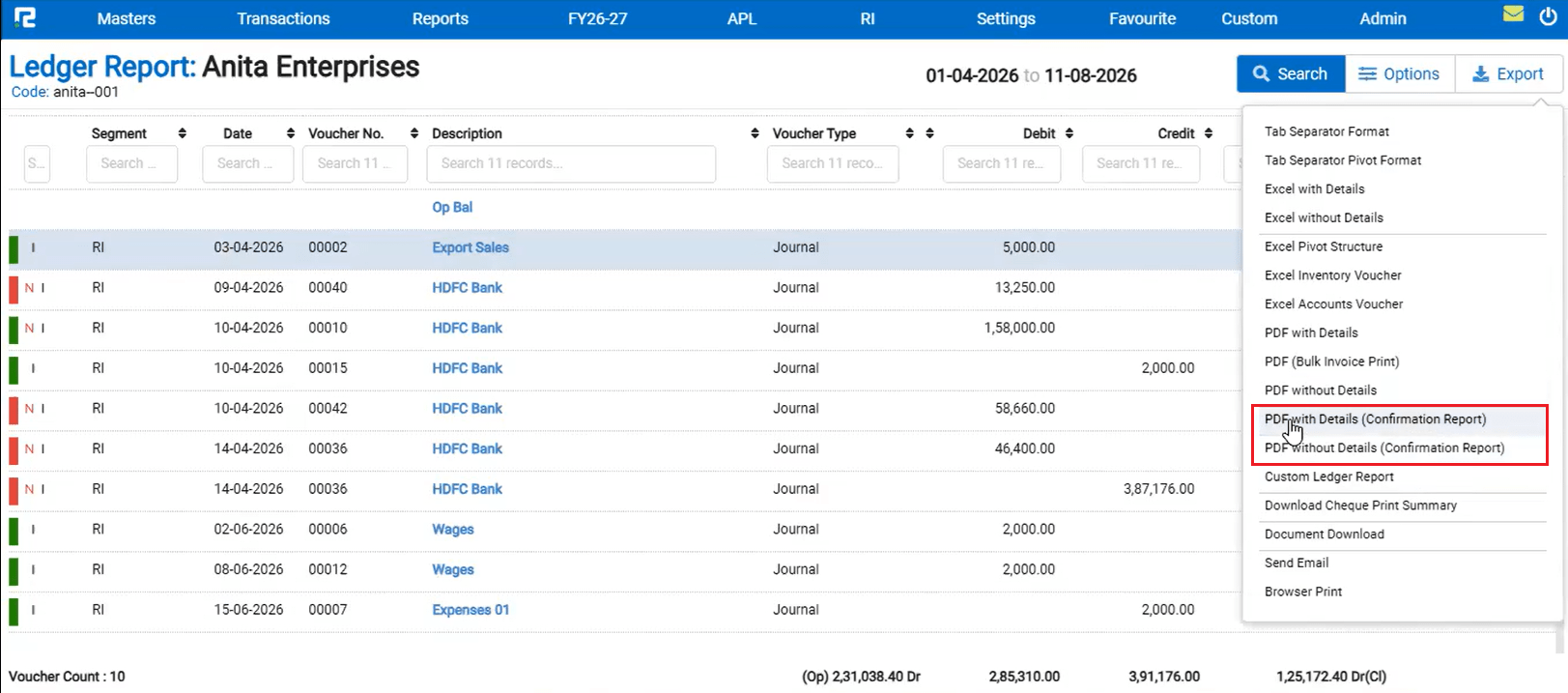Click date 15-06-2026 cell

[x=248, y=610]
